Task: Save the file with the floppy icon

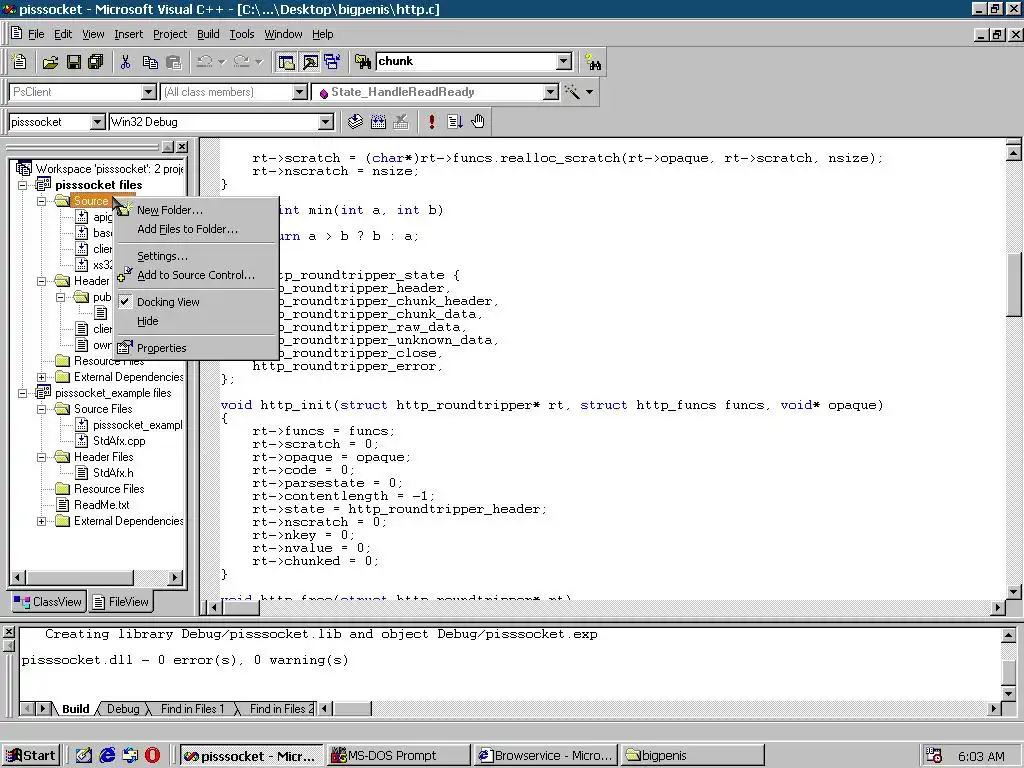Action: point(74,62)
